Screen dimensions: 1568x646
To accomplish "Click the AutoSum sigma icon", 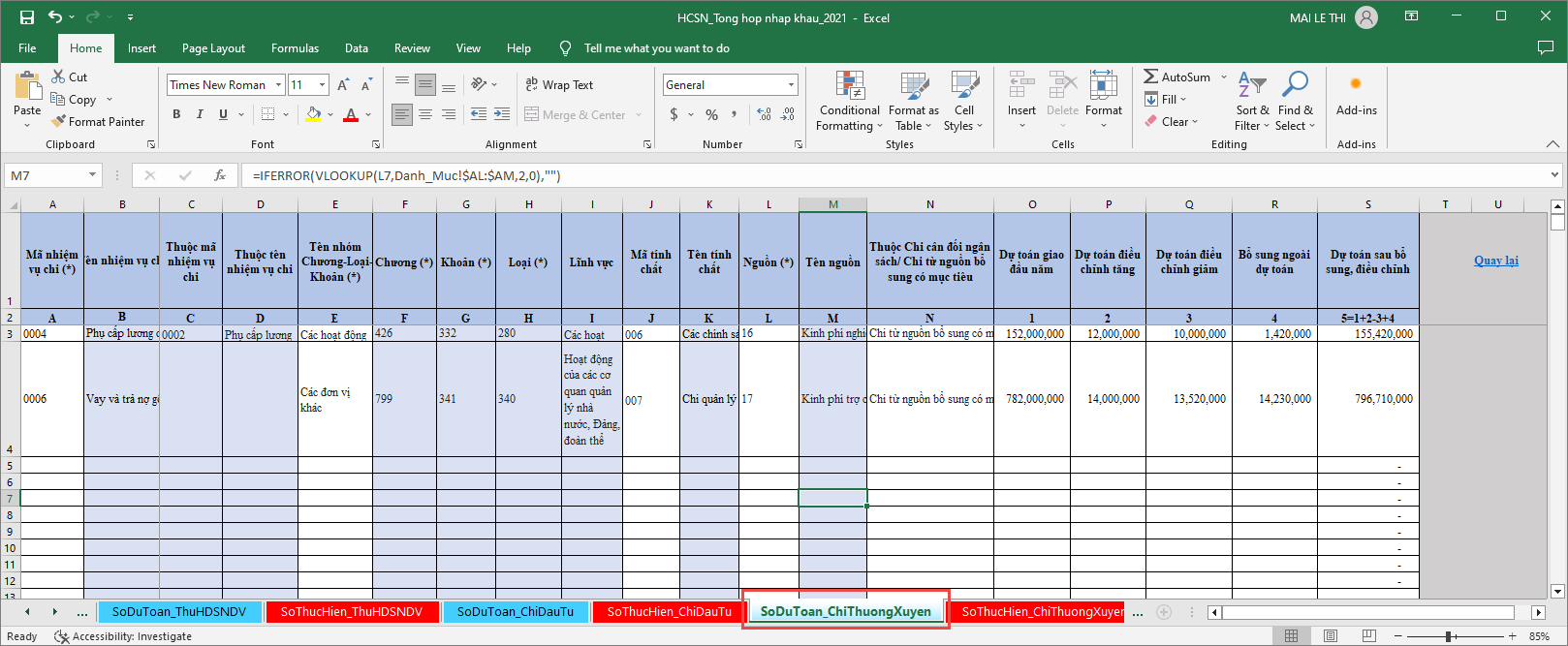I will [x=1150, y=77].
